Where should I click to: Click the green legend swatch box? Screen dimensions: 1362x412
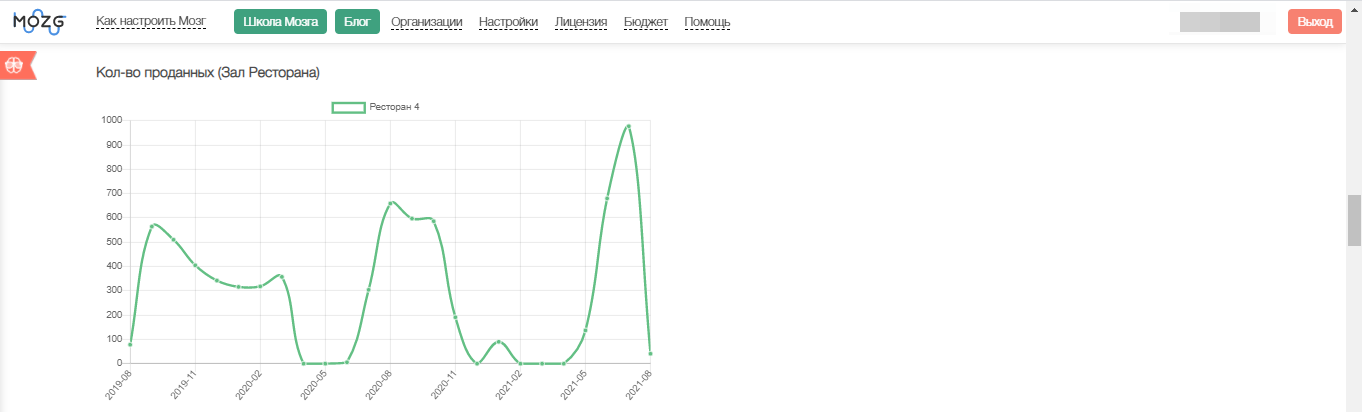348,107
